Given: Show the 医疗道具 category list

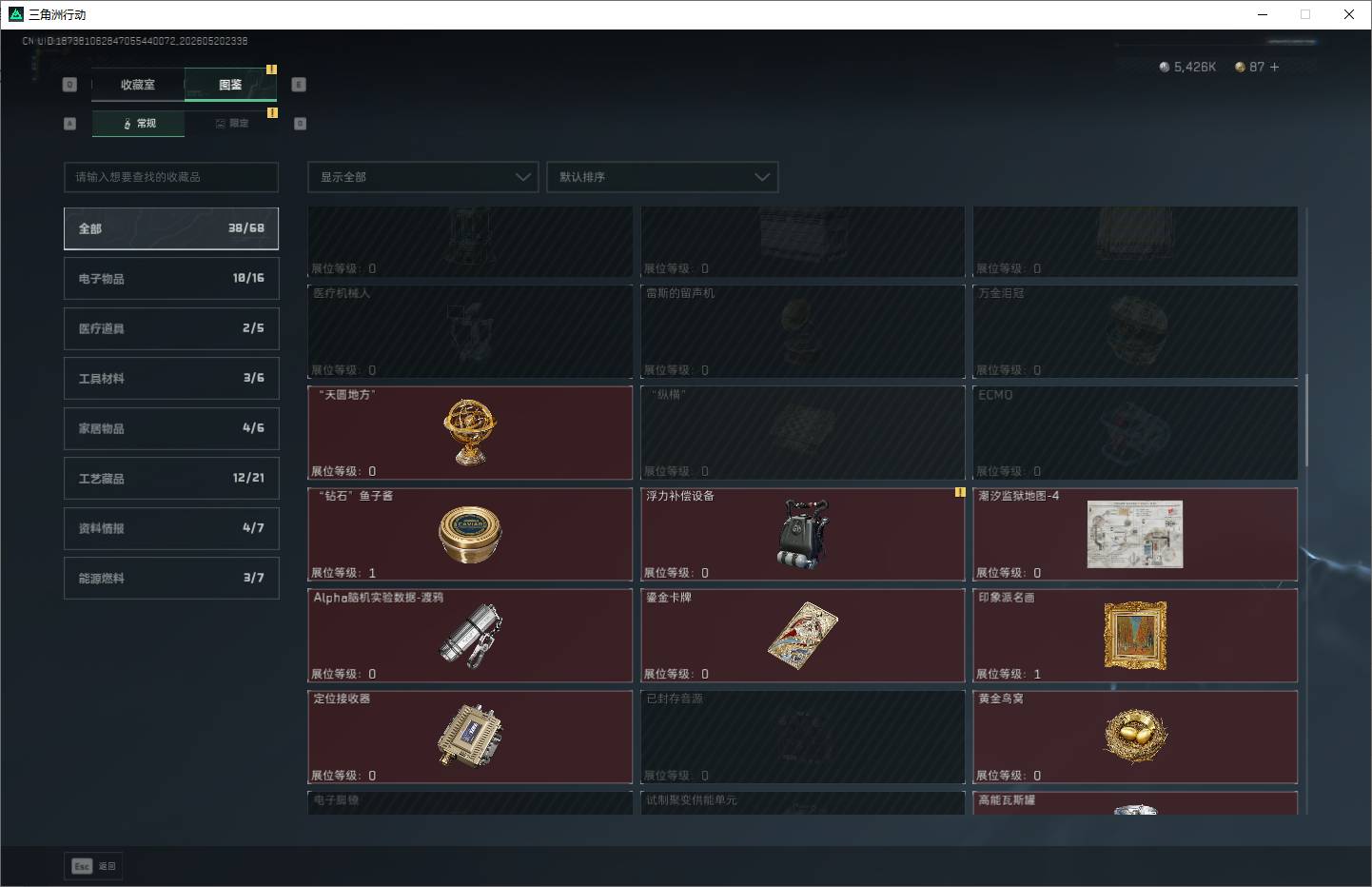Looking at the screenshot, I should coord(171,328).
